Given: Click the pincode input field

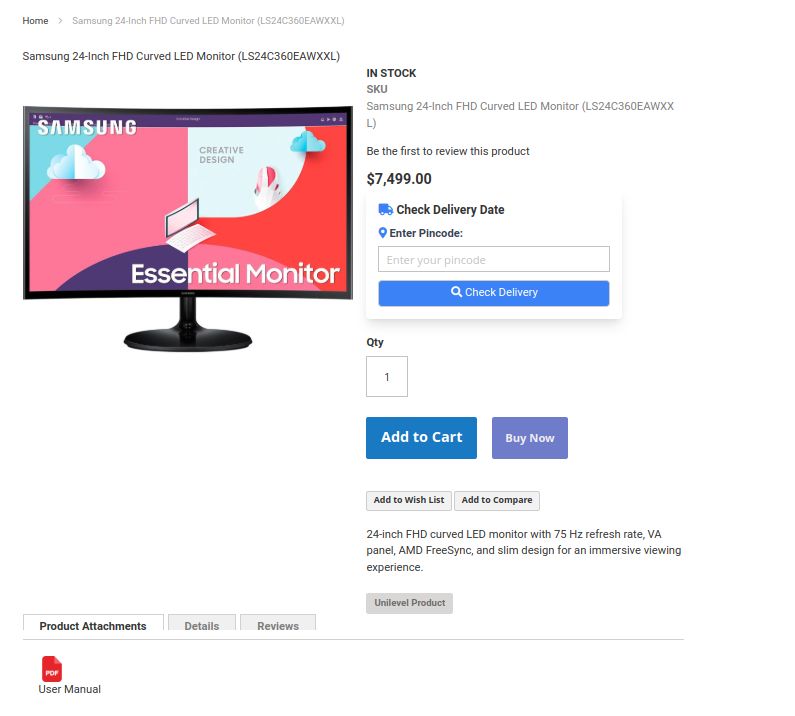Looking at the screenshot, I should click(493, 259).
